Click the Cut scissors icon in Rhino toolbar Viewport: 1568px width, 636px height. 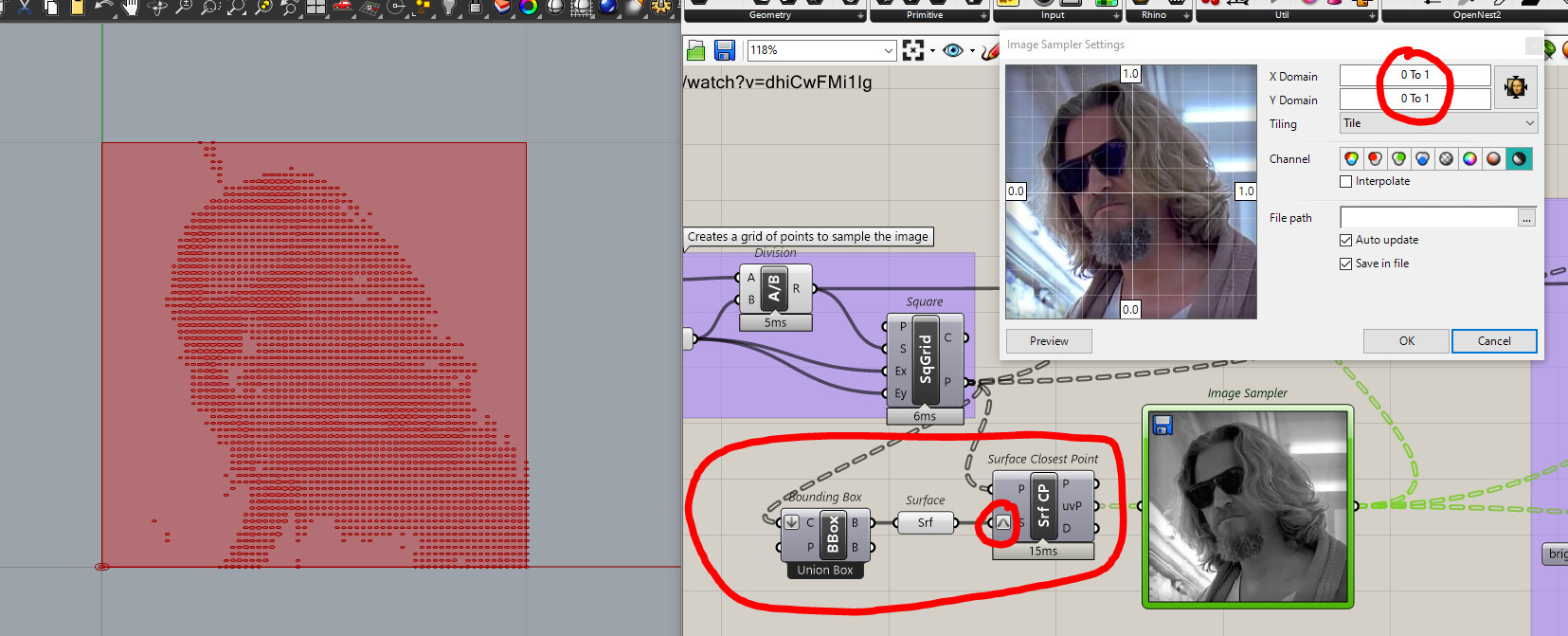click(x=23, y=6)
